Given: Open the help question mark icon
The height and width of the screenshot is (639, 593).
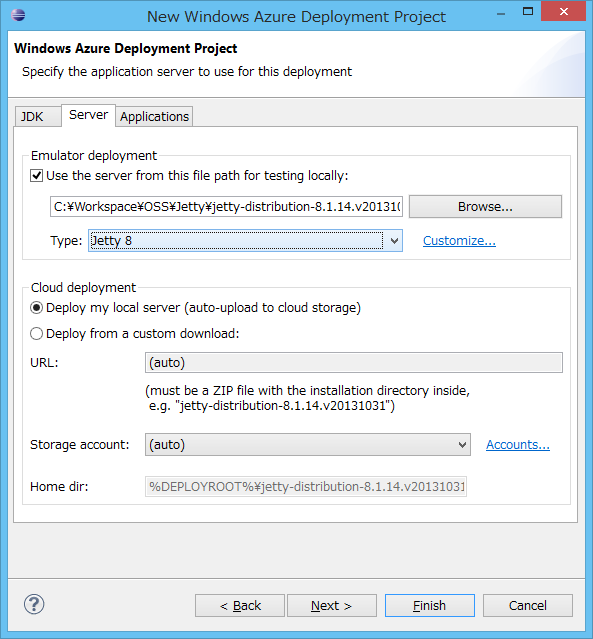Looking at the screenshot, I should coord(34,604).
